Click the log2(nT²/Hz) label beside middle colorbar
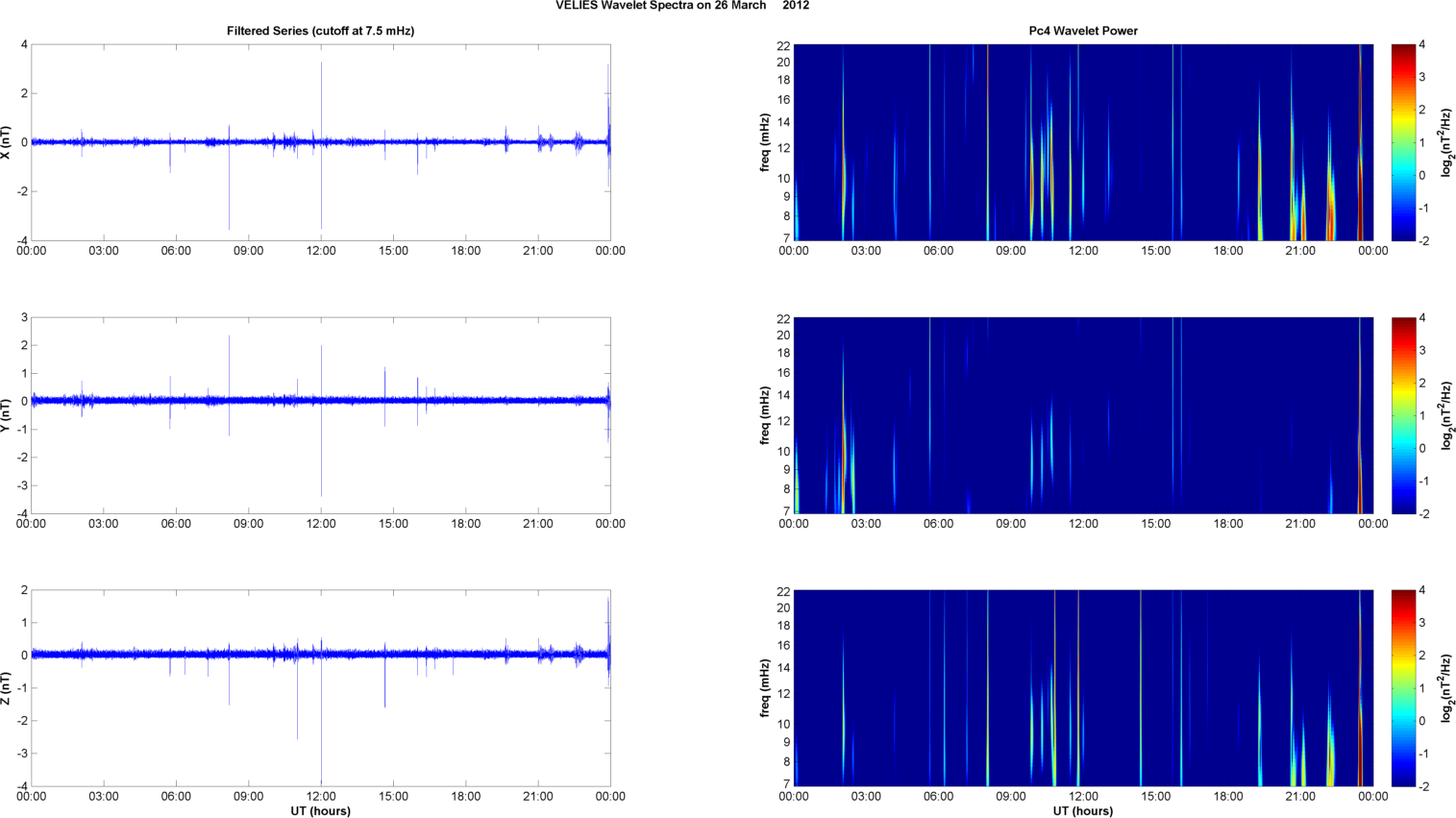1456x818 pixels. tap(1448, 415)
